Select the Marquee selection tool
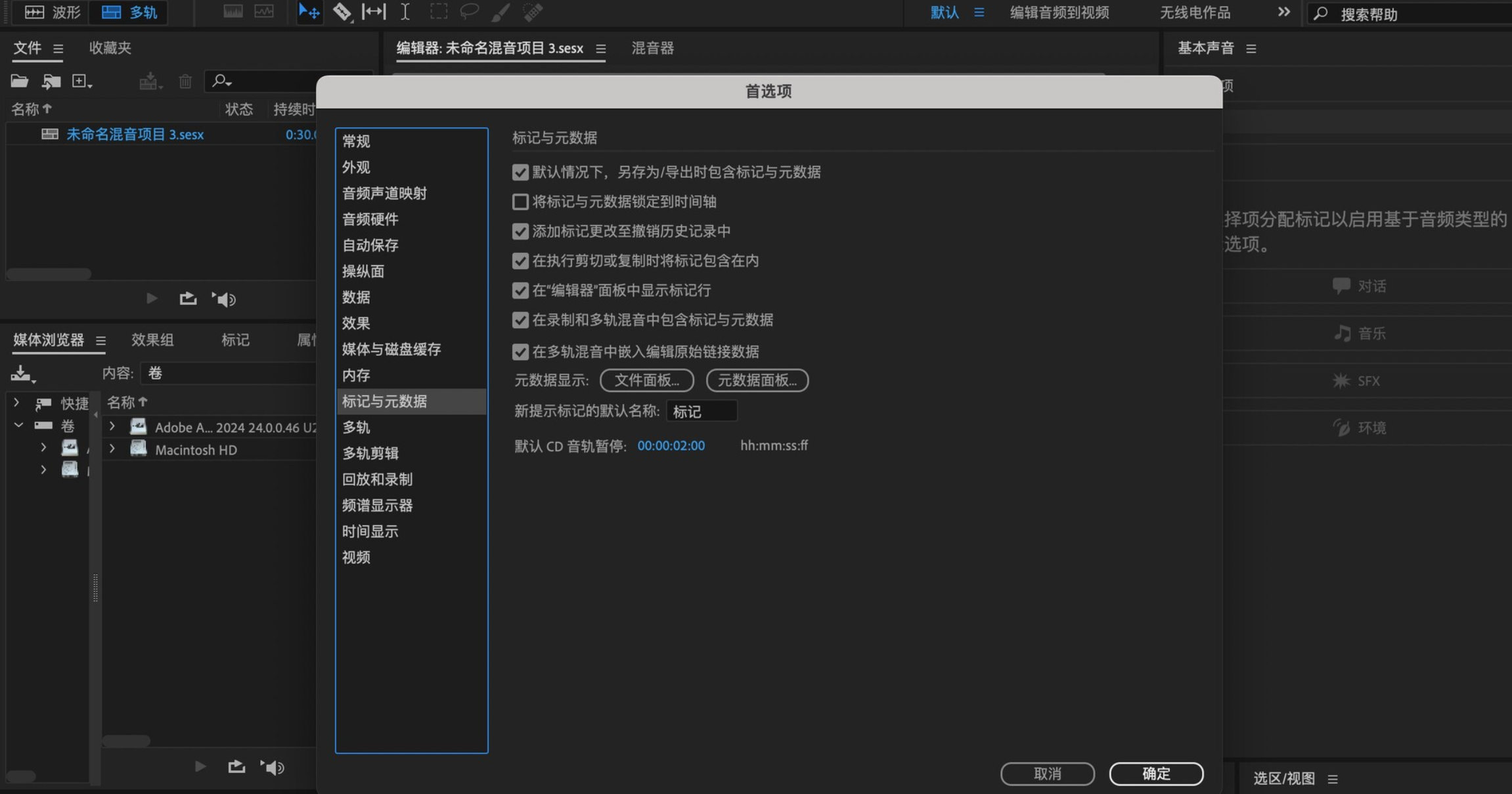Screen dimensions: 1512x794 pyautogui.click(x=438, y=12)
